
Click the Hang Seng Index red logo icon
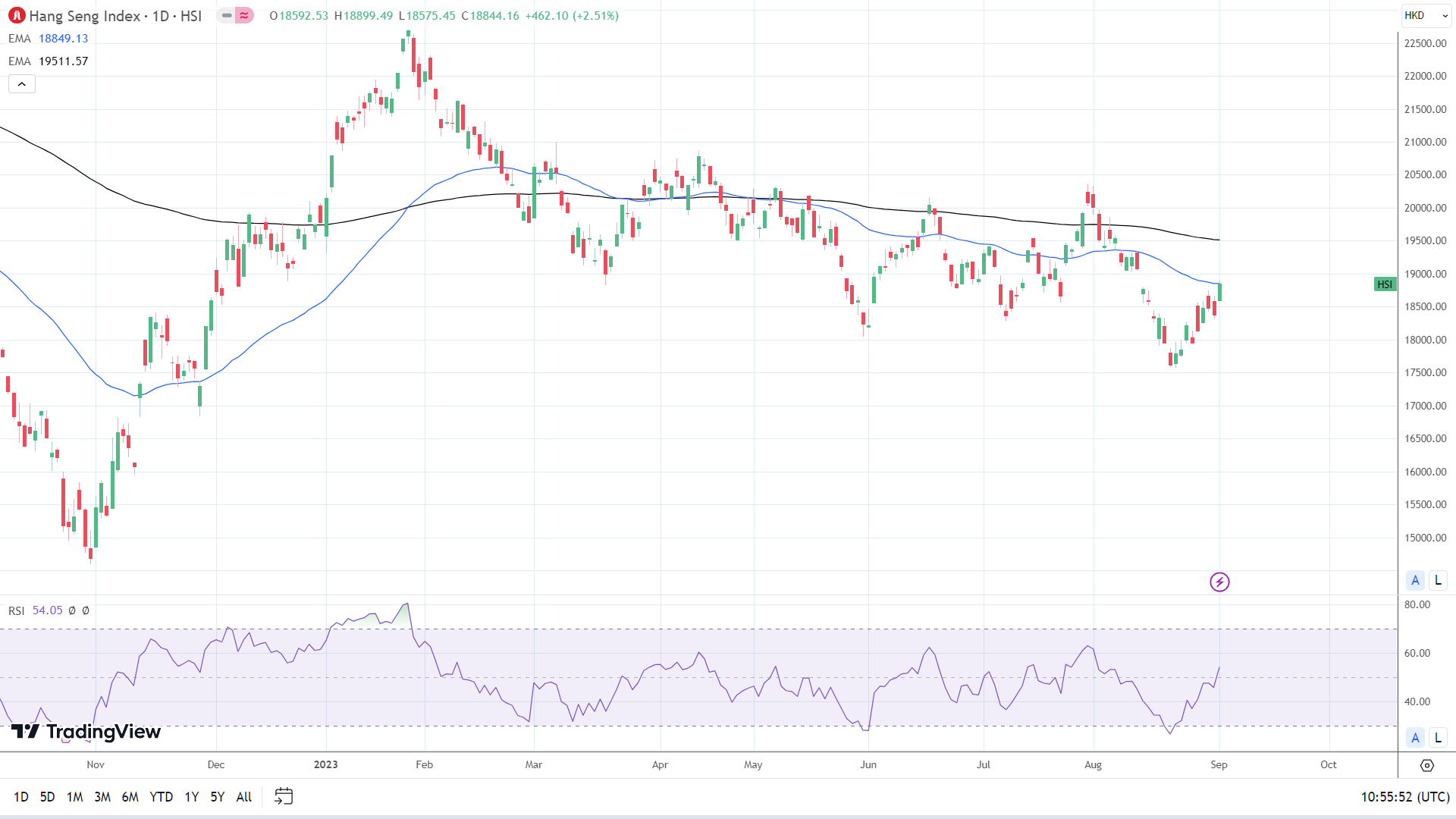point(17,15)
